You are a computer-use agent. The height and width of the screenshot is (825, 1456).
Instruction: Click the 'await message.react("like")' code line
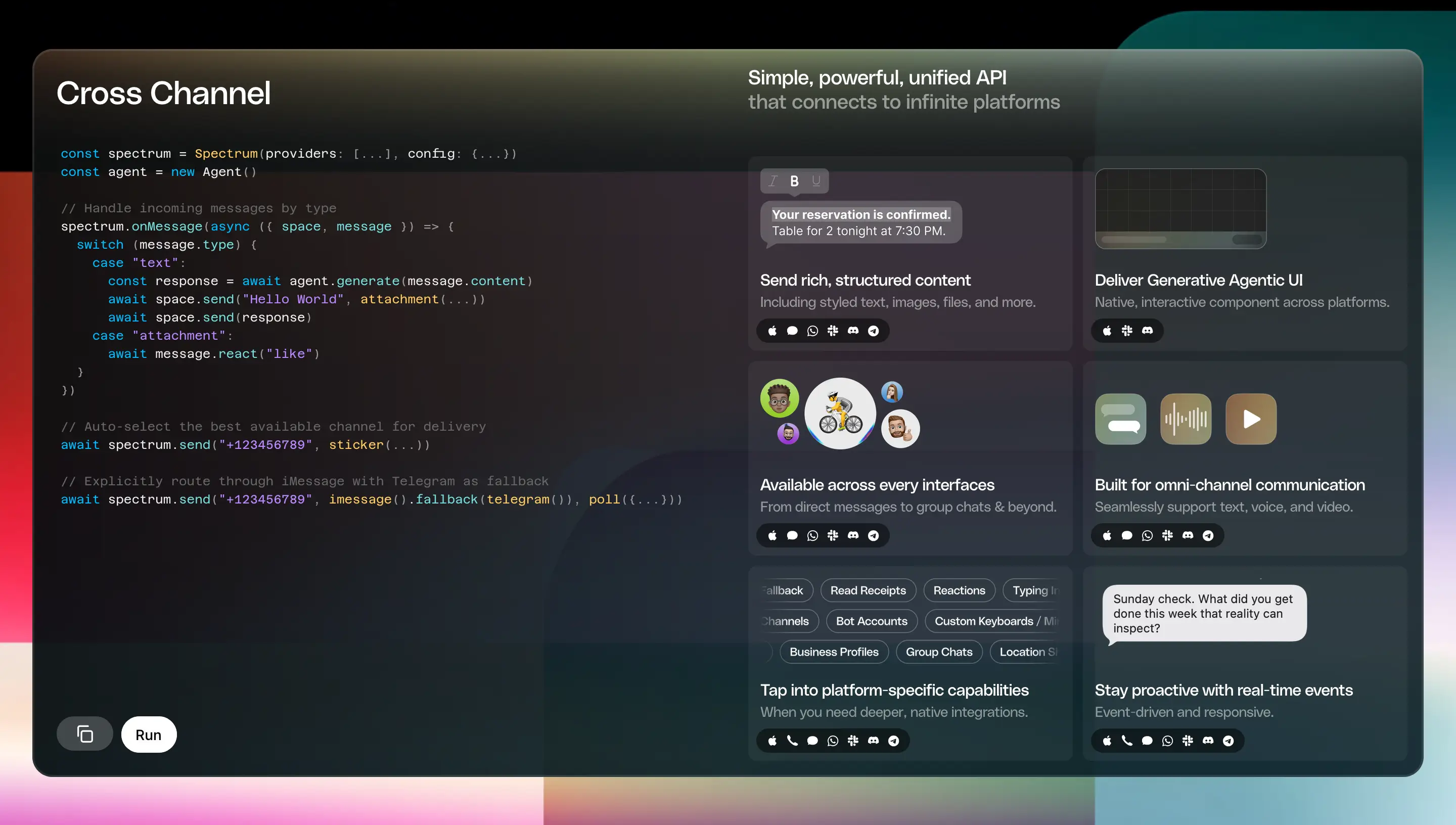click(213, 353)
